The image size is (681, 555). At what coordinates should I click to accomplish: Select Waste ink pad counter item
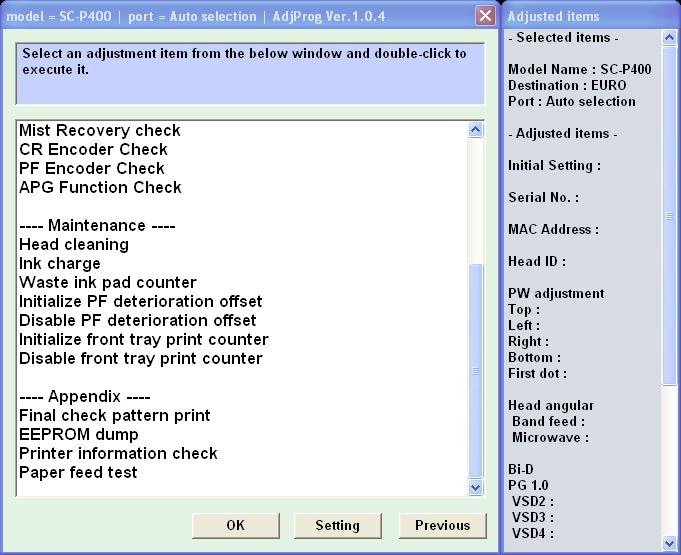108,283
